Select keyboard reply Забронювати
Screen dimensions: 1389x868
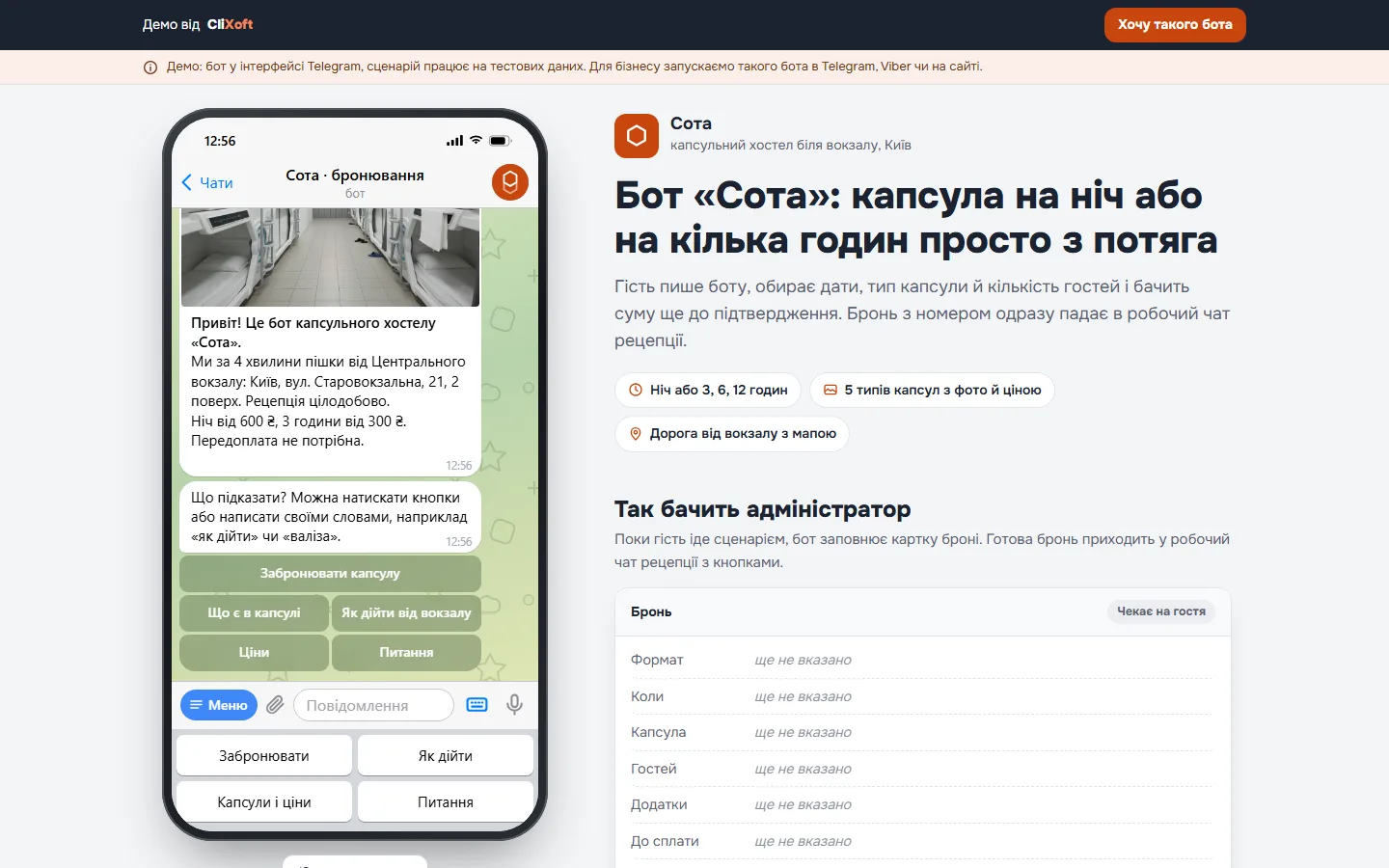coord(264,756)
